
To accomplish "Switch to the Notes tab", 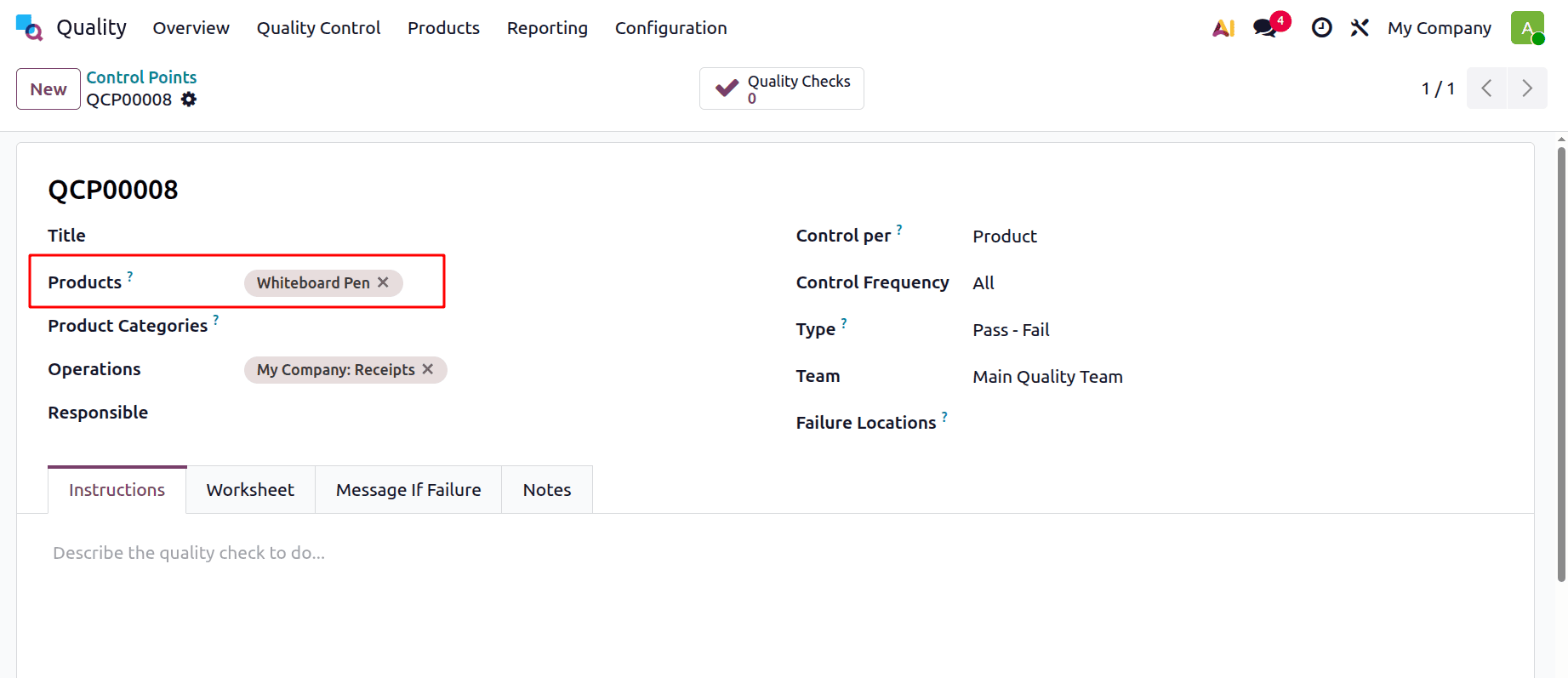I will point(547,490).
